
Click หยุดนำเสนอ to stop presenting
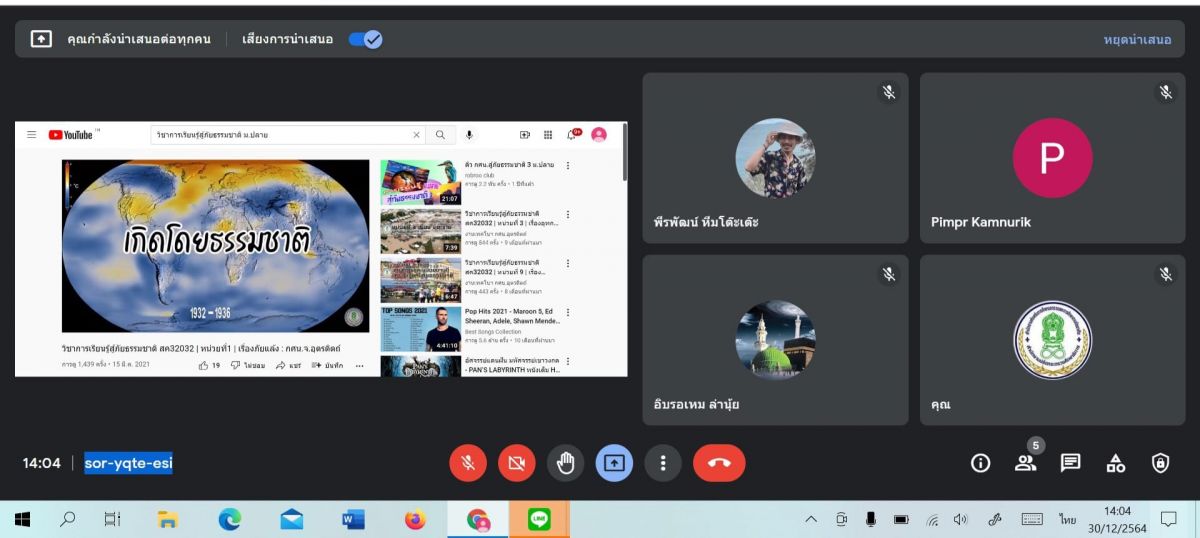[x=1137, y=39]
